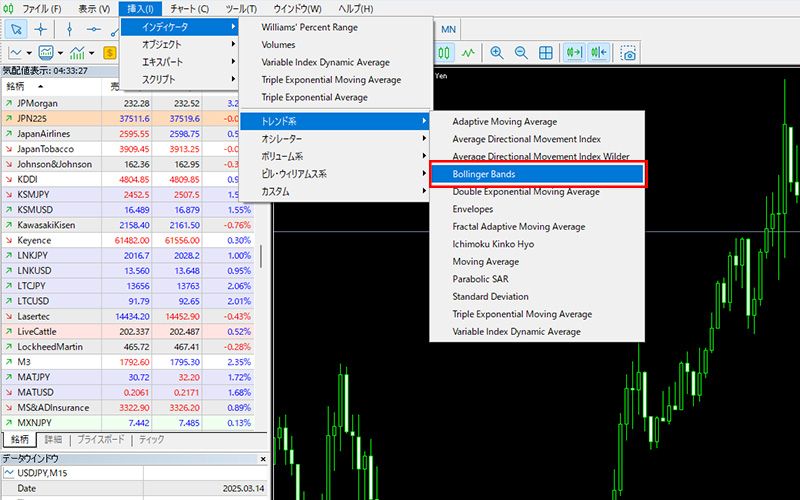The height and width of the screenshot is (500, 800).
Task: Take a chart screenshot with camera icon
Action: (628, 53)
